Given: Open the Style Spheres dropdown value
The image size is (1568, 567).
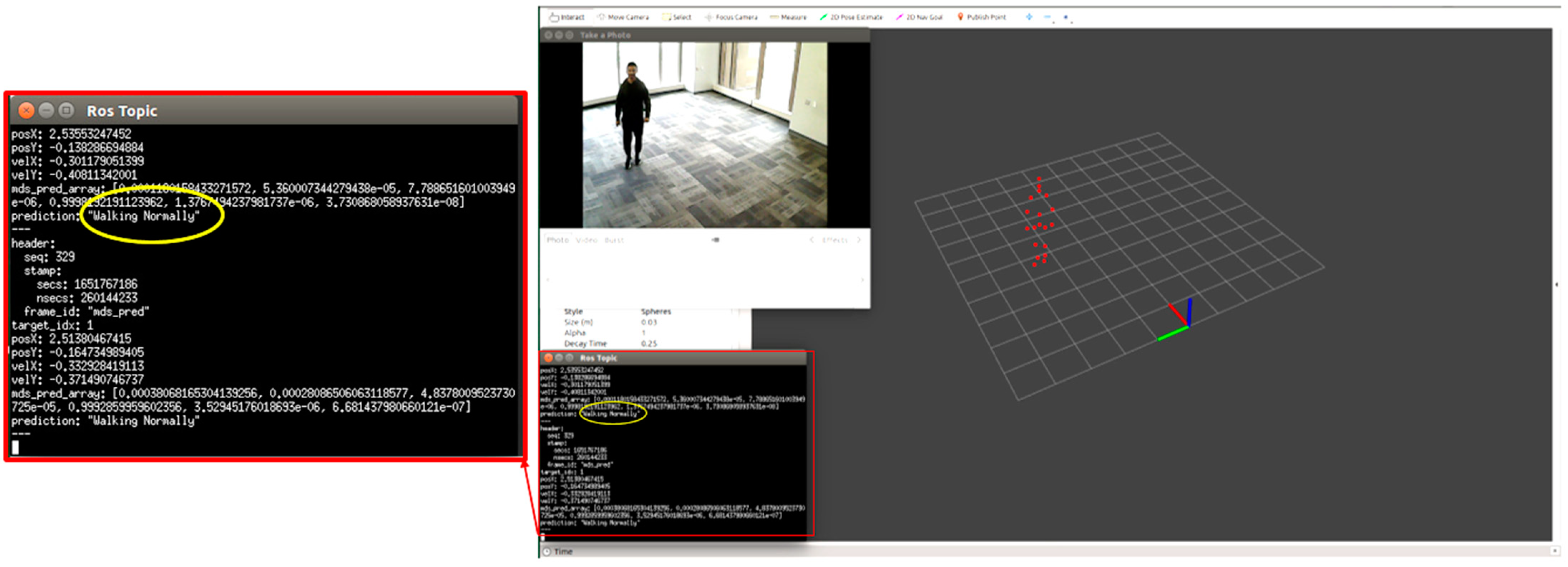Looking at the screenshot, I should 656,311.
